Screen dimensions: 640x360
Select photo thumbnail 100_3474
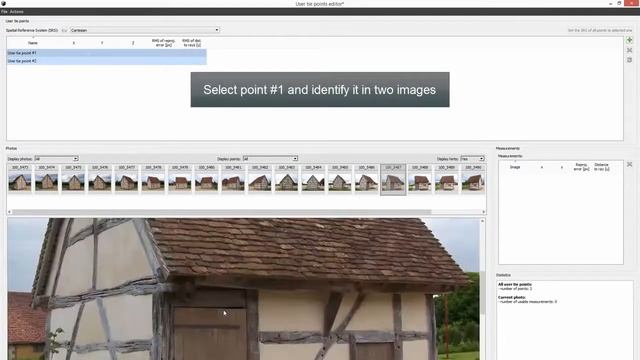pos(47,179)
